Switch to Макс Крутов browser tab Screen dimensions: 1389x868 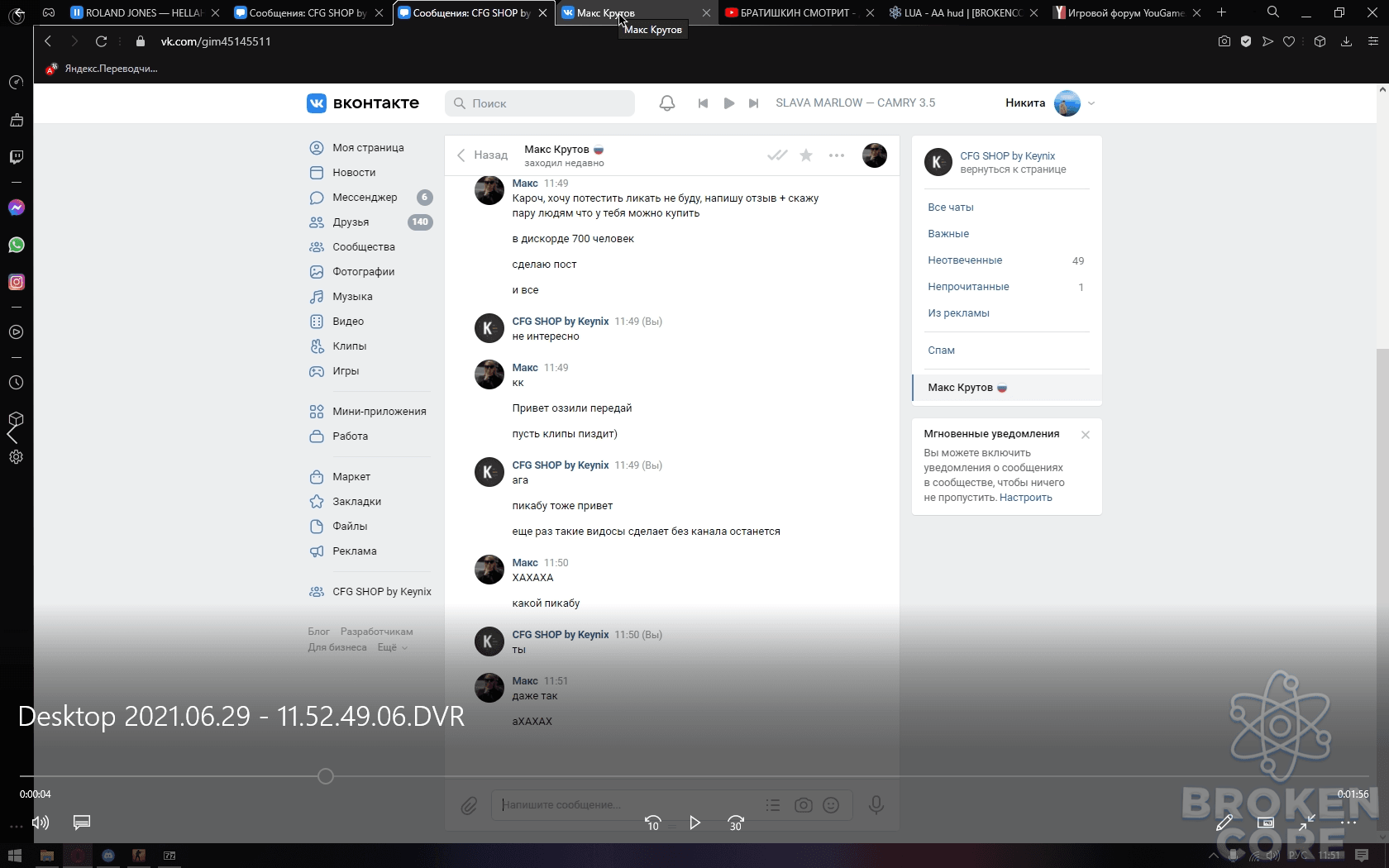pos(635,12)
